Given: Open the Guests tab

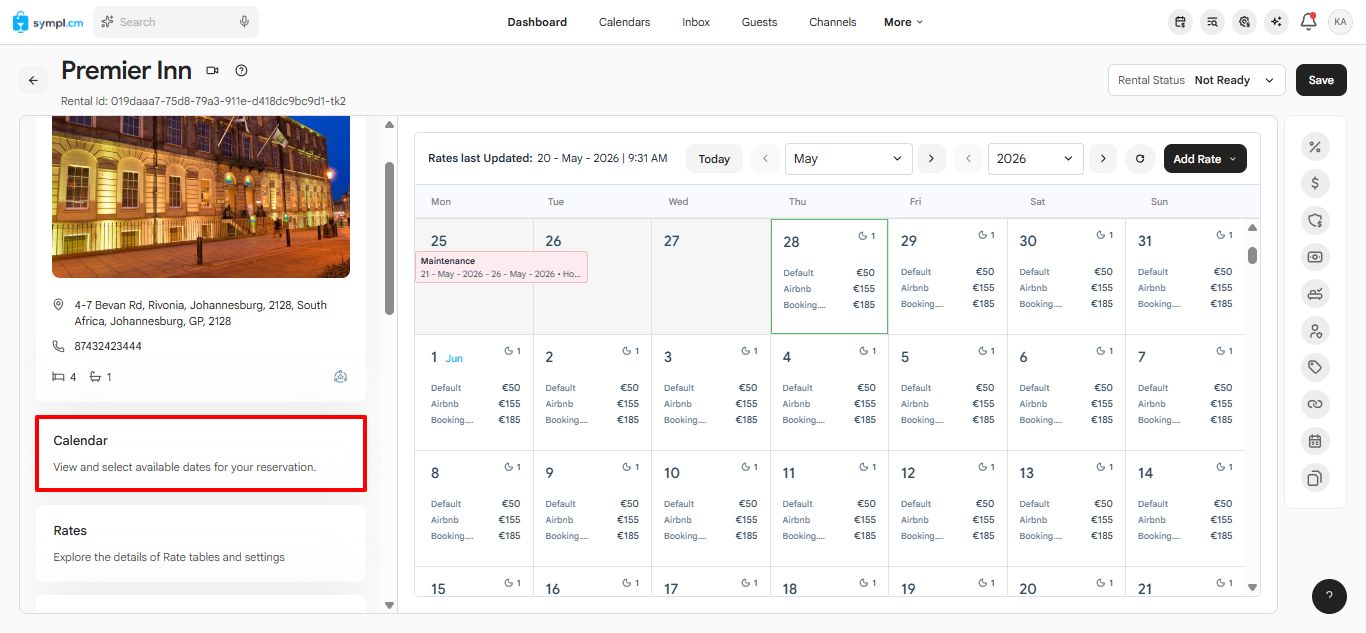Looking at the screenshot, I should 759,22.
